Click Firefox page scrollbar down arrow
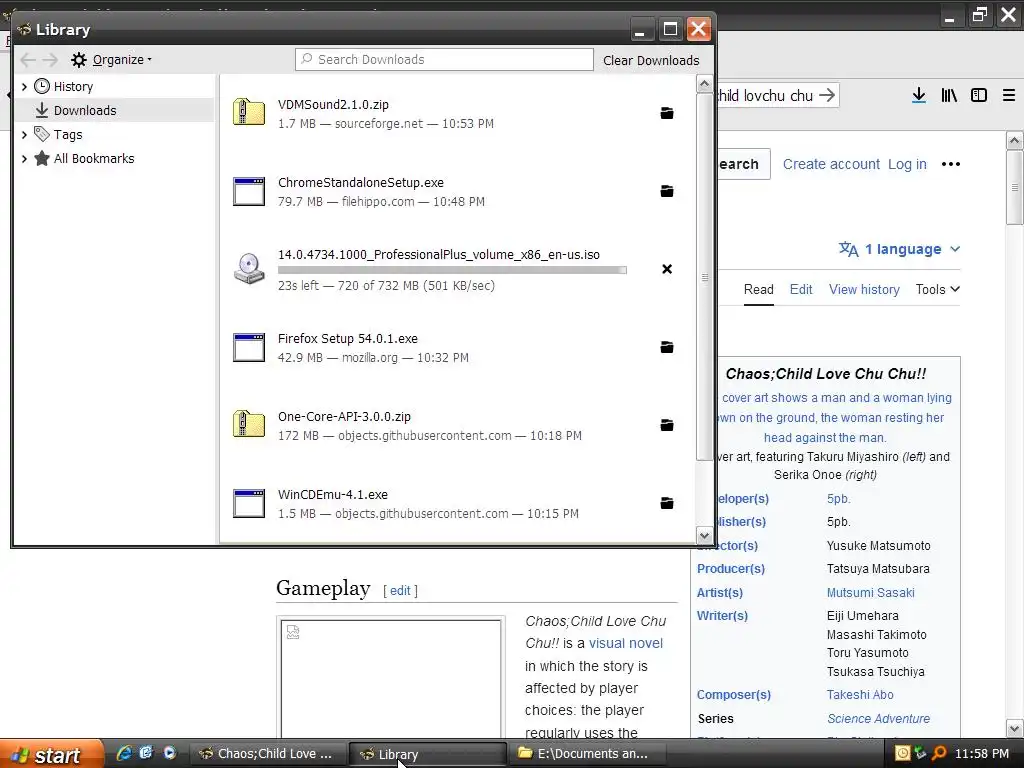1024x768 pixels. click(x=1014, y=728)
